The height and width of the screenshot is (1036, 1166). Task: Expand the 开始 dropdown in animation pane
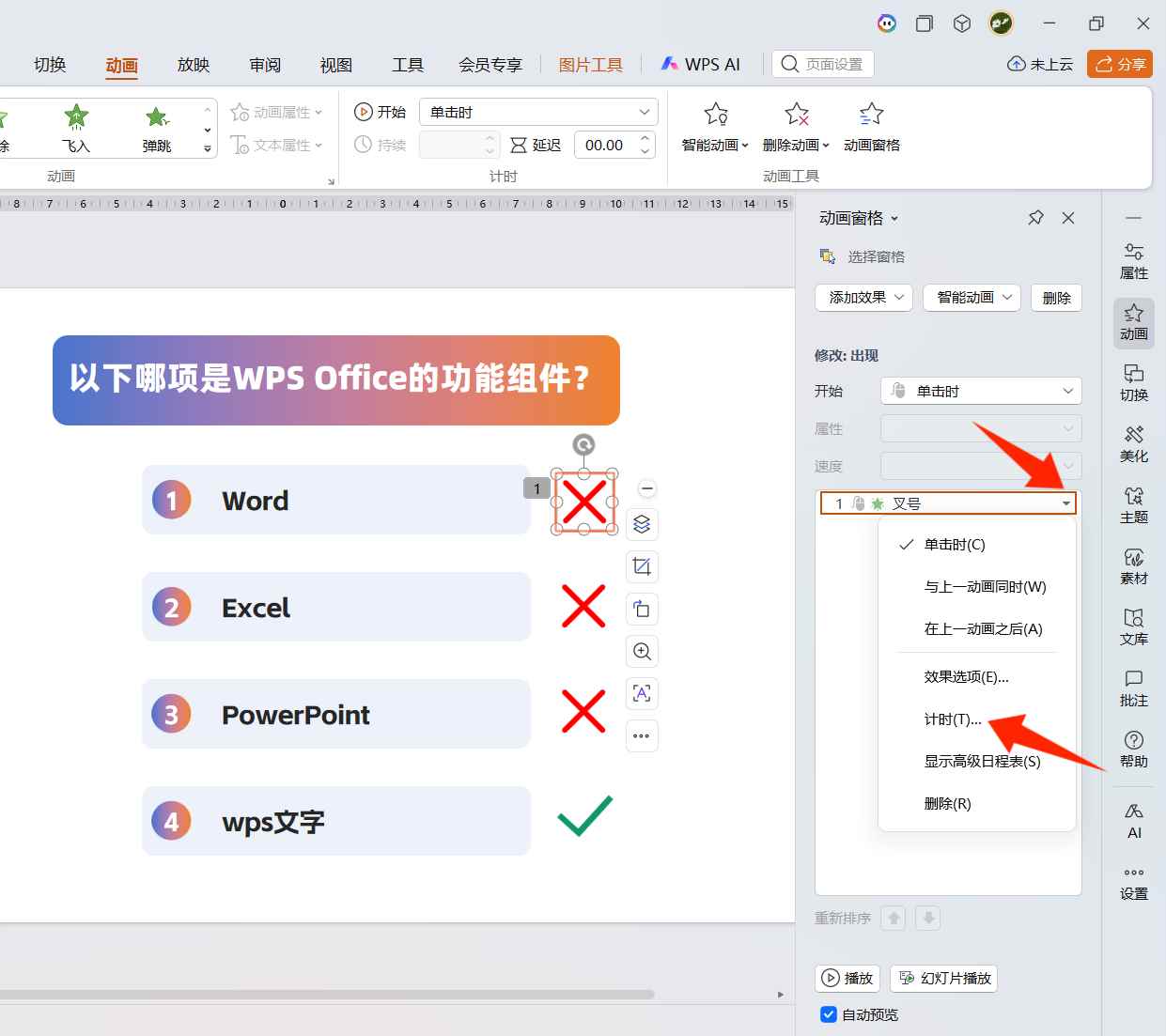[980, 391]
